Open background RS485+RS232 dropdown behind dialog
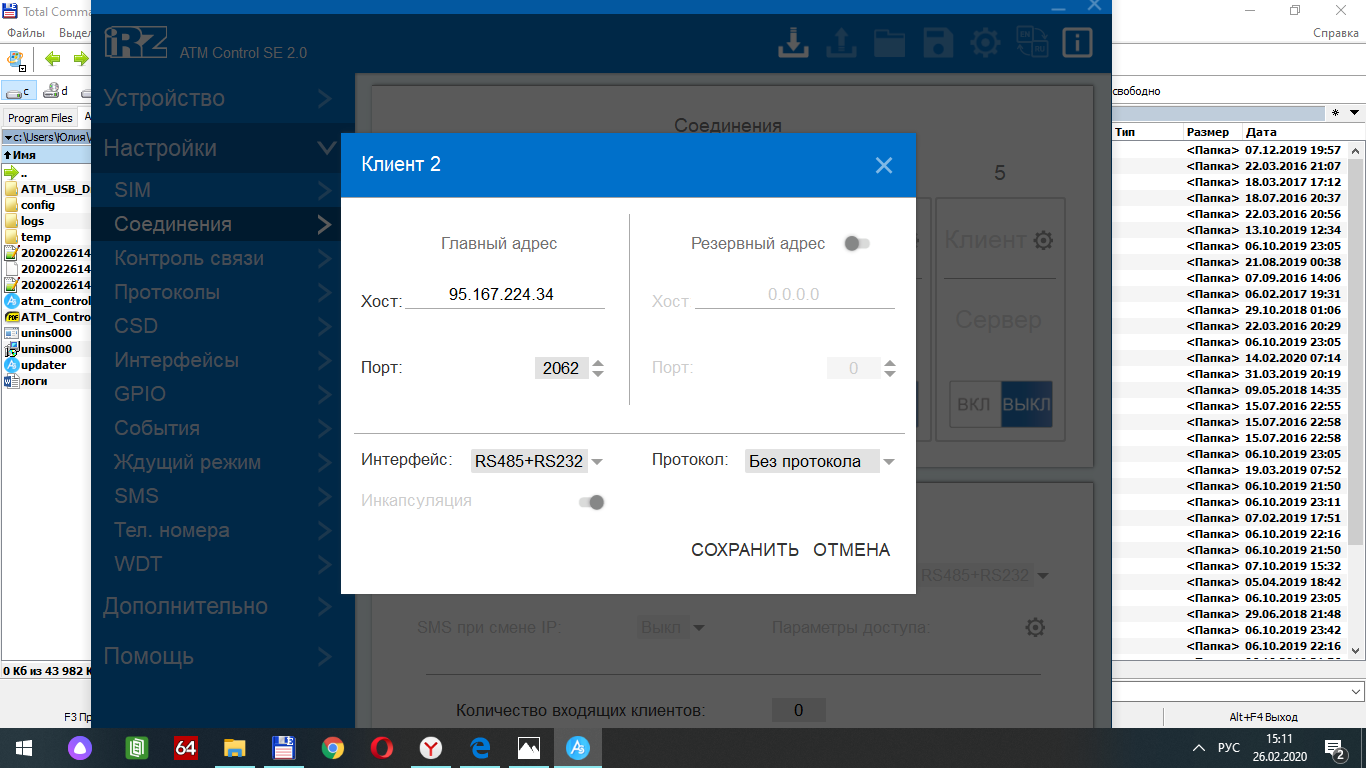The height and width of the screenshot is (768, 1366). pos(984,575)
